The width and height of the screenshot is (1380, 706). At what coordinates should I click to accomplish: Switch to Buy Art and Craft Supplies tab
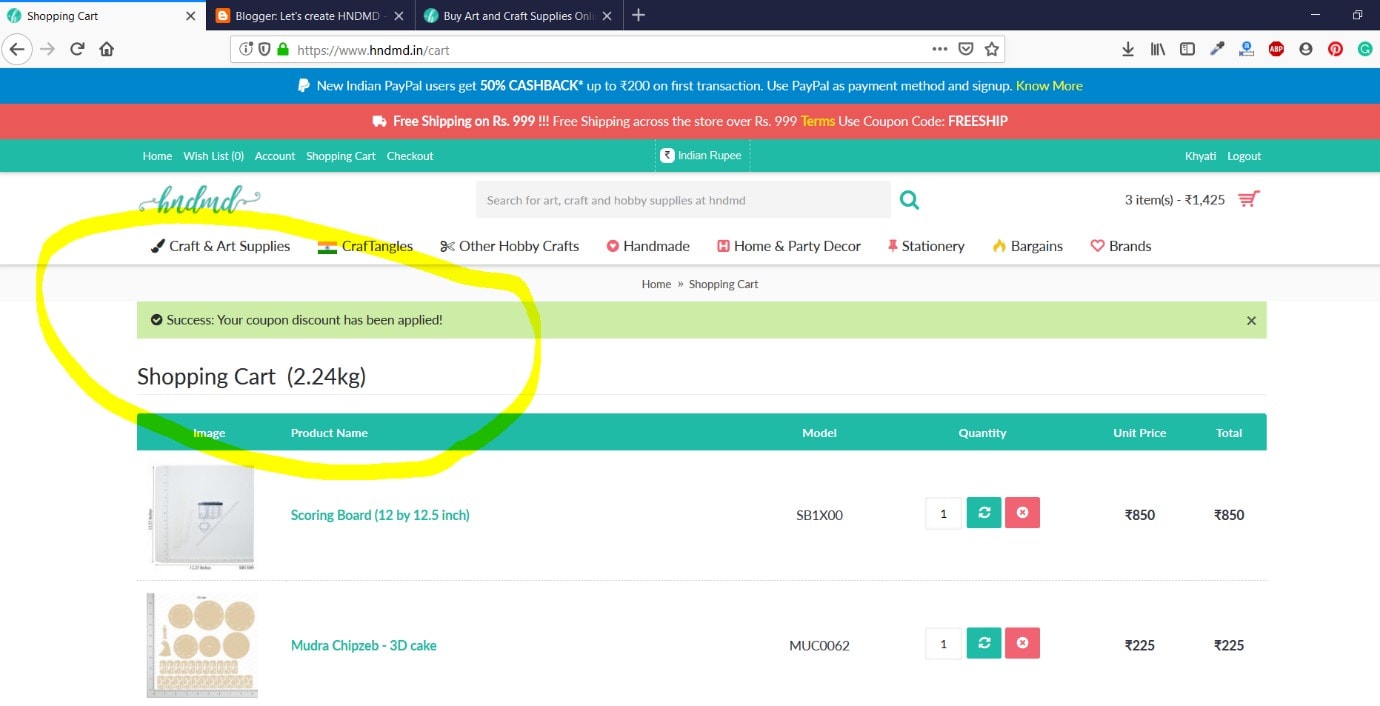[518, 16]
